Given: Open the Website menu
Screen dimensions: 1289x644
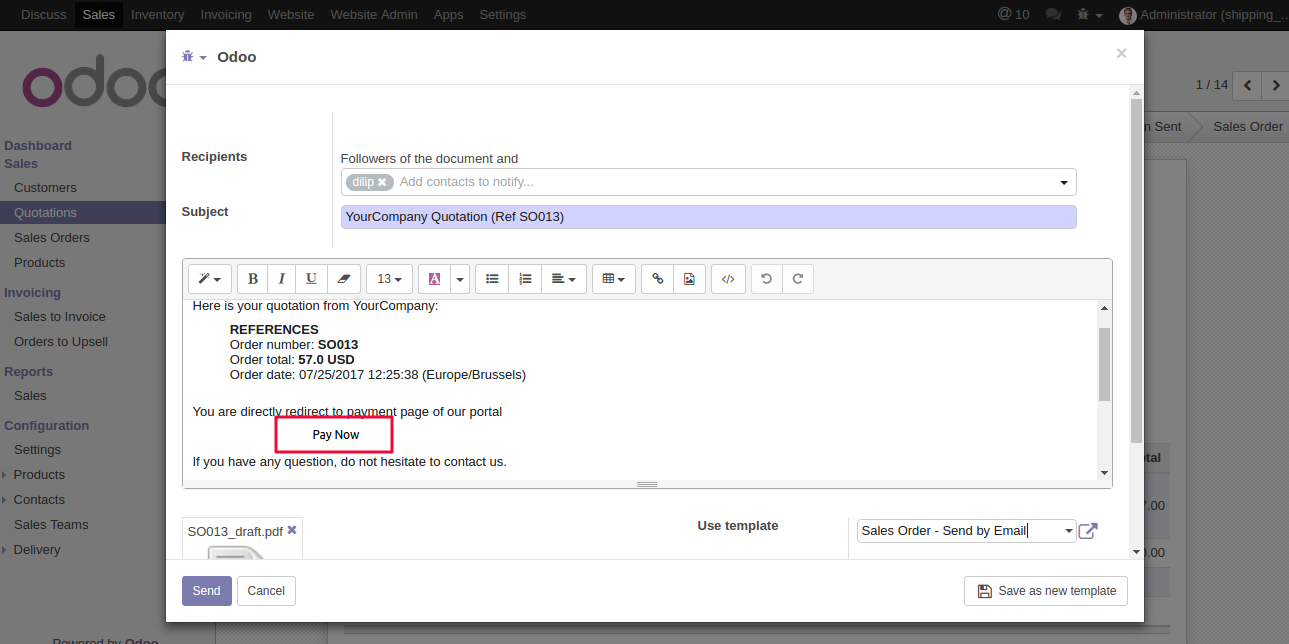Looking at the screenshot, I should coord(291,15).
